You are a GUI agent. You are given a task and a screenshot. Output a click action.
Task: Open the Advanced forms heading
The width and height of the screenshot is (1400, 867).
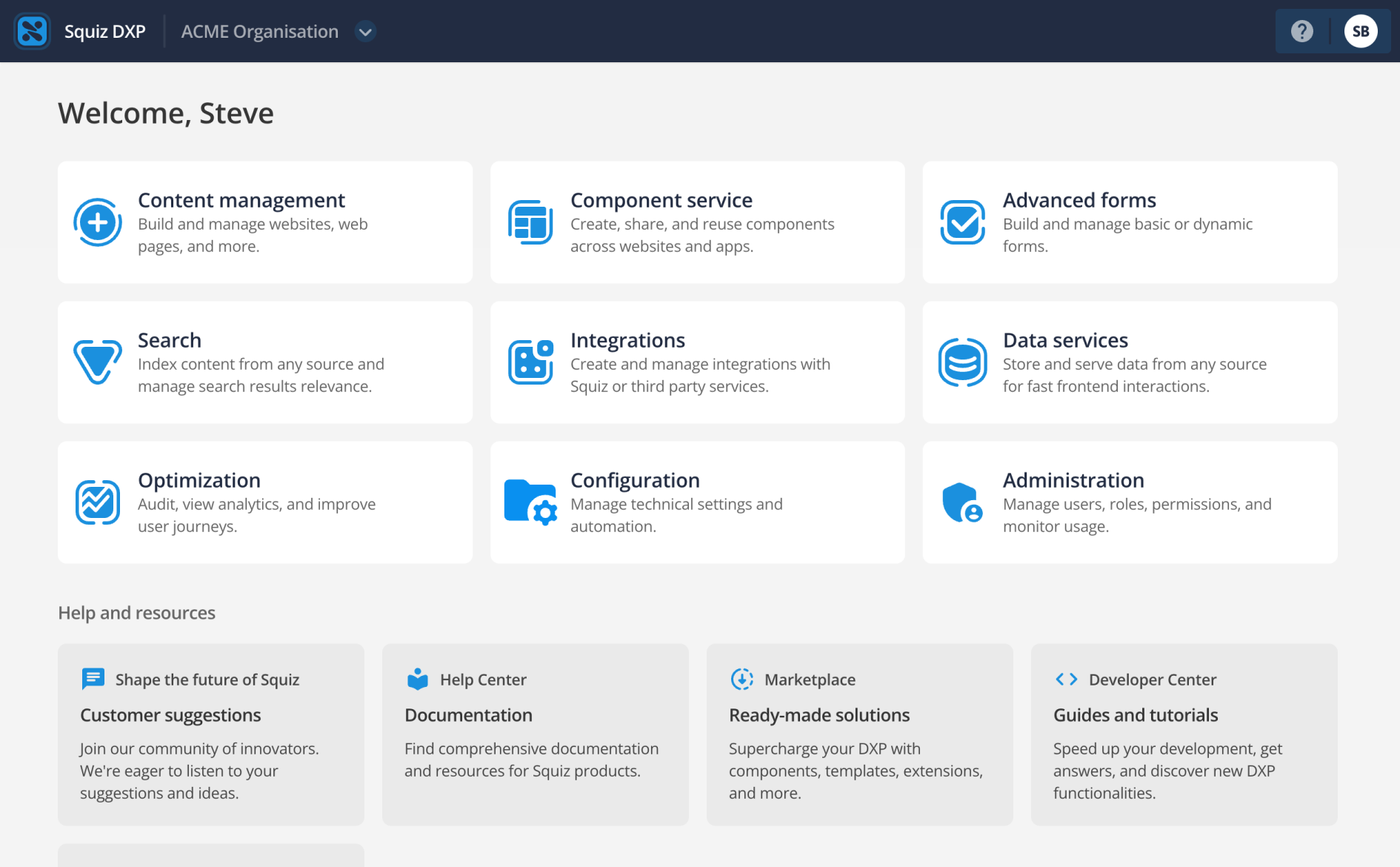[1079, 200]
